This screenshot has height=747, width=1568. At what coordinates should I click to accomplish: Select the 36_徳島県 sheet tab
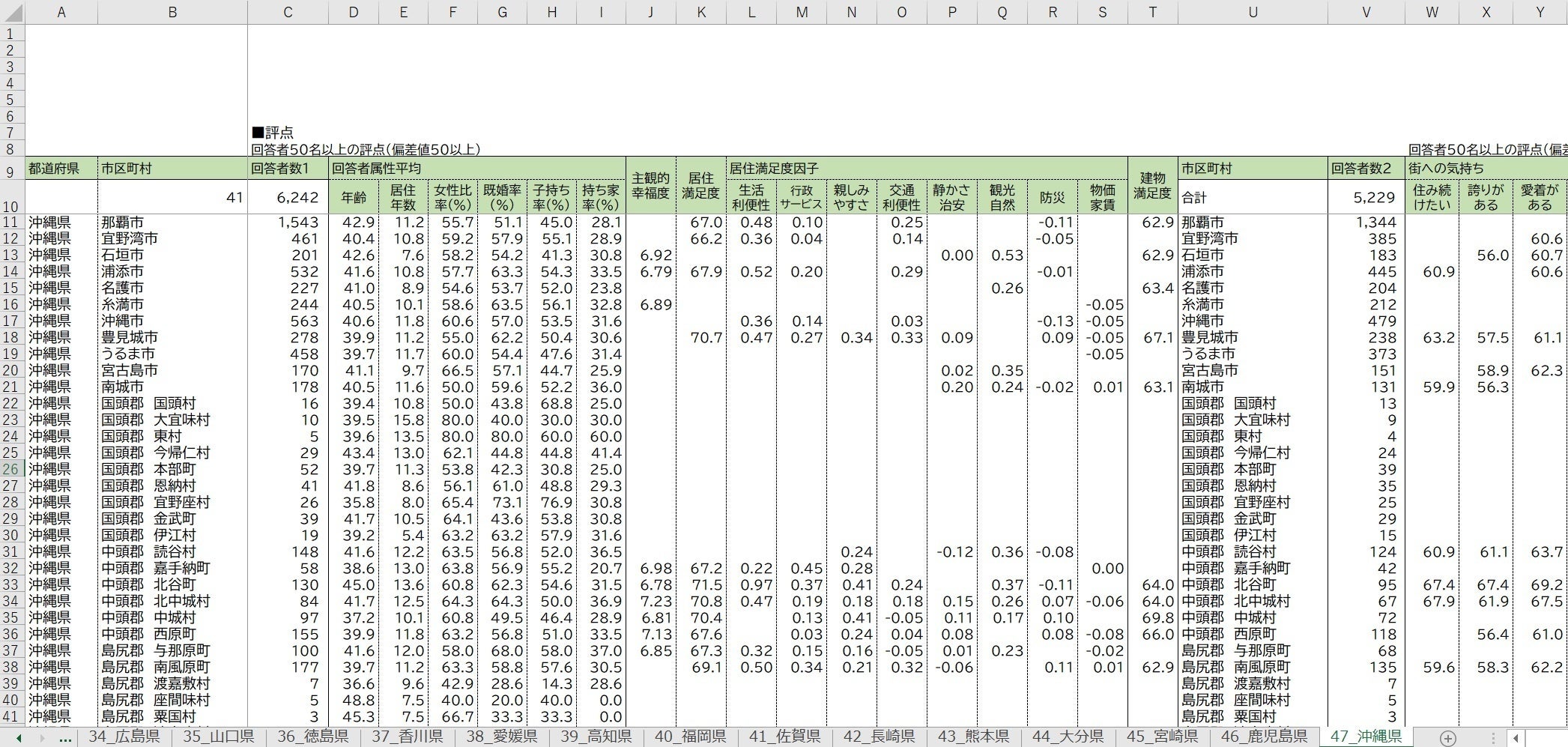(x=313, y=737)
